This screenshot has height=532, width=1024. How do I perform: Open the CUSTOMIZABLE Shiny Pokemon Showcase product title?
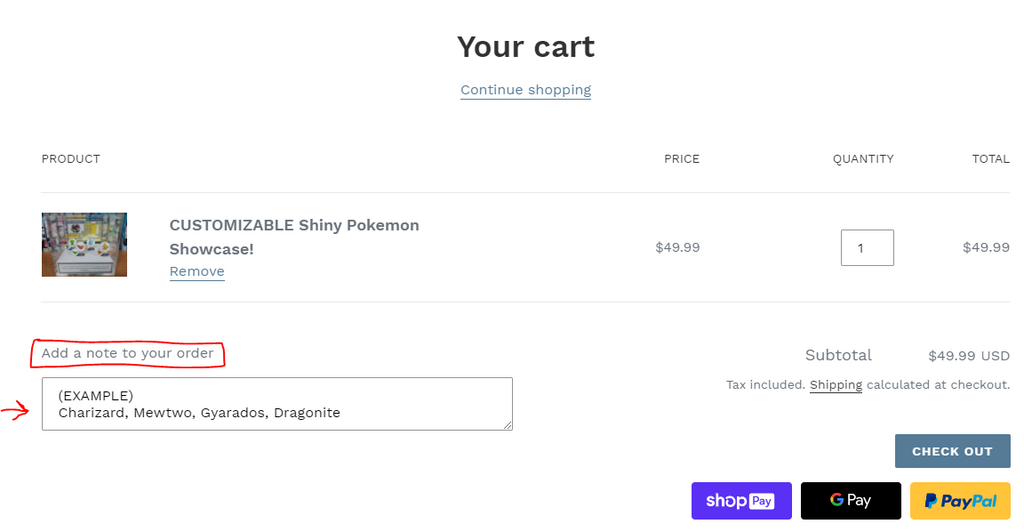pyautogui.click(x=294, y=237)
